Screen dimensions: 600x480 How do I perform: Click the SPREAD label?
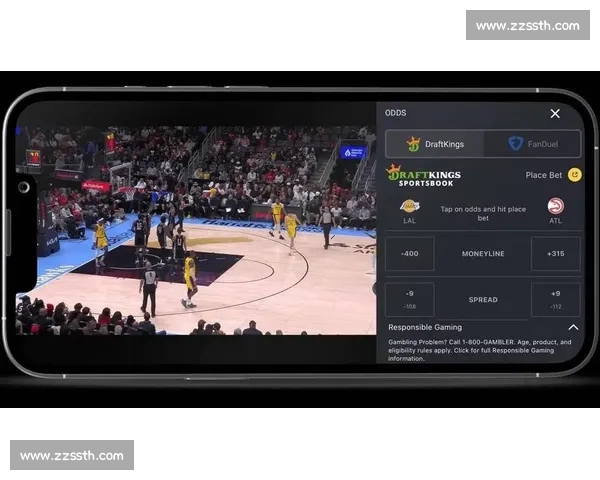click(x=483, y=300)
